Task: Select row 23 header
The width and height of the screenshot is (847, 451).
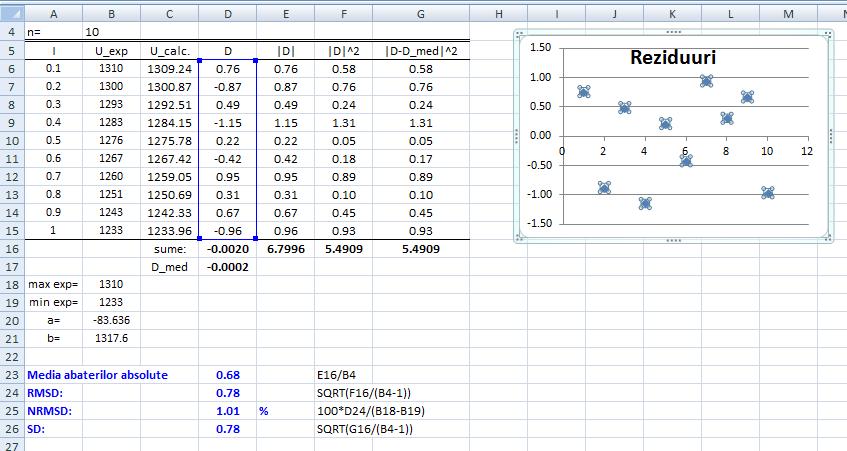Action: point(12,375)
